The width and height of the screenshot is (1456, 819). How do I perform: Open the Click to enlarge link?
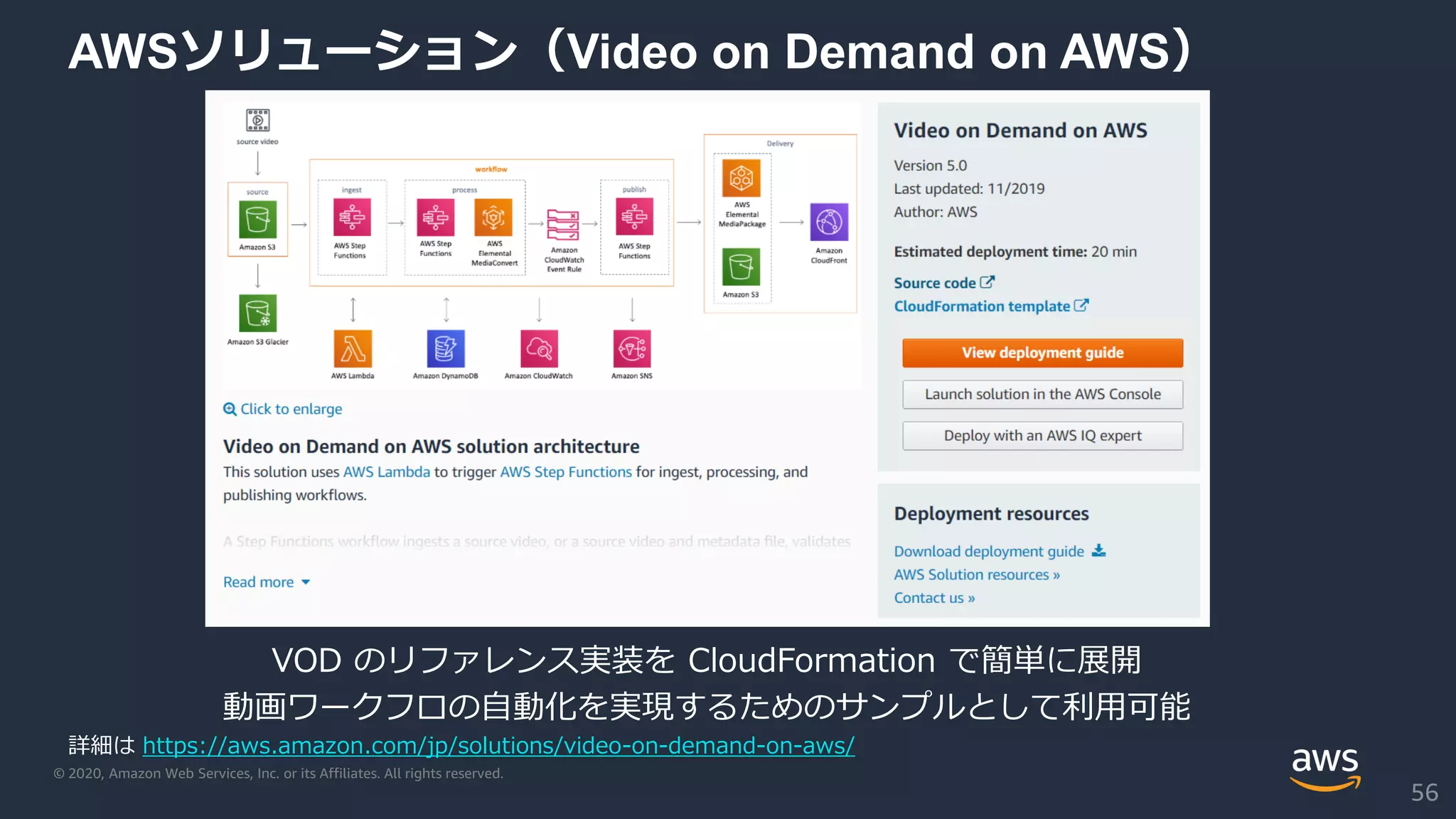click(x=291, y=409)
